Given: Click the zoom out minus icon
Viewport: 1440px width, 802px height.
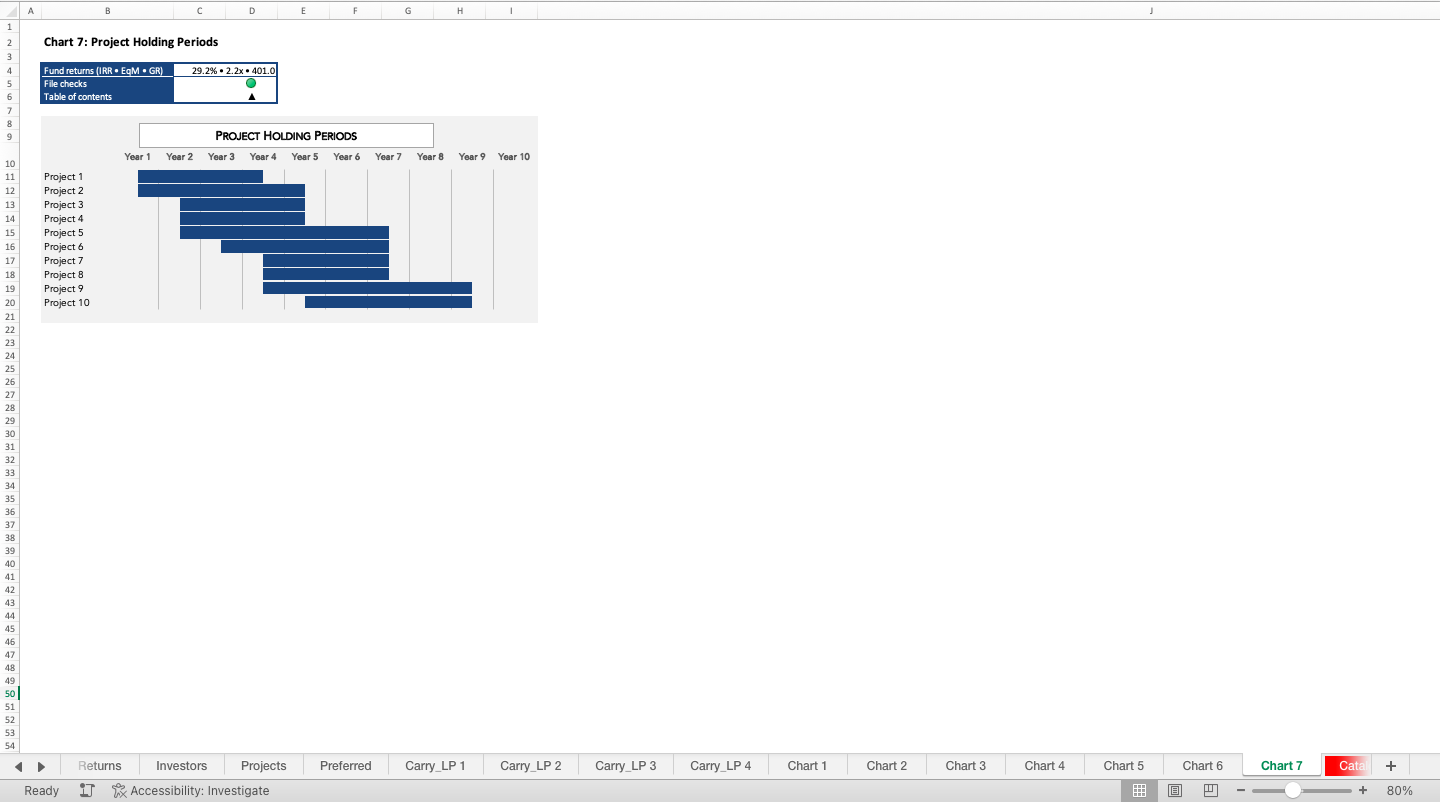Looking at the screenshot, I should tap(1241, 791).
